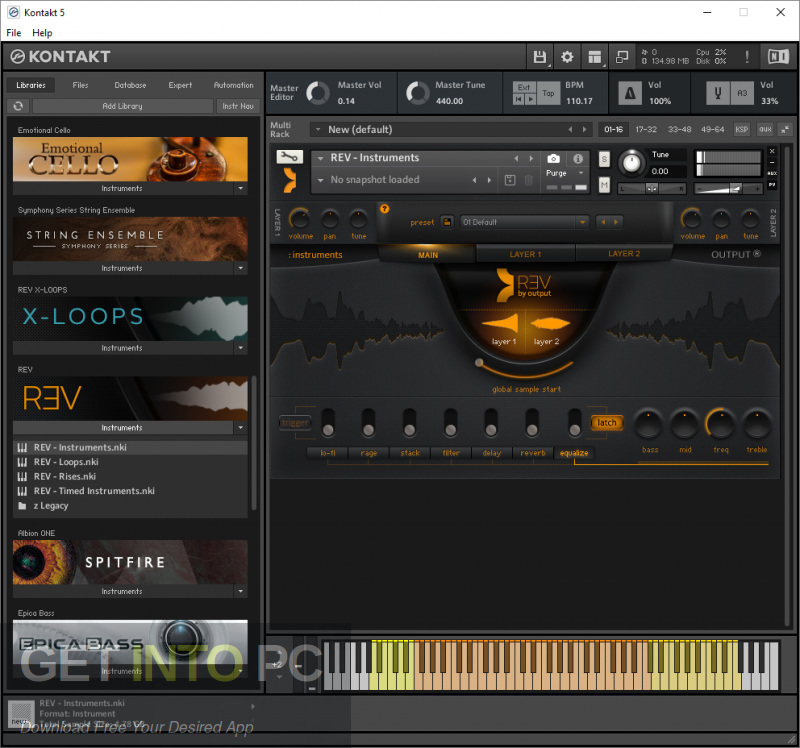Screen dimensions: 800x748
Task: Click the save snapshot icon
Action: pos(510,180)
